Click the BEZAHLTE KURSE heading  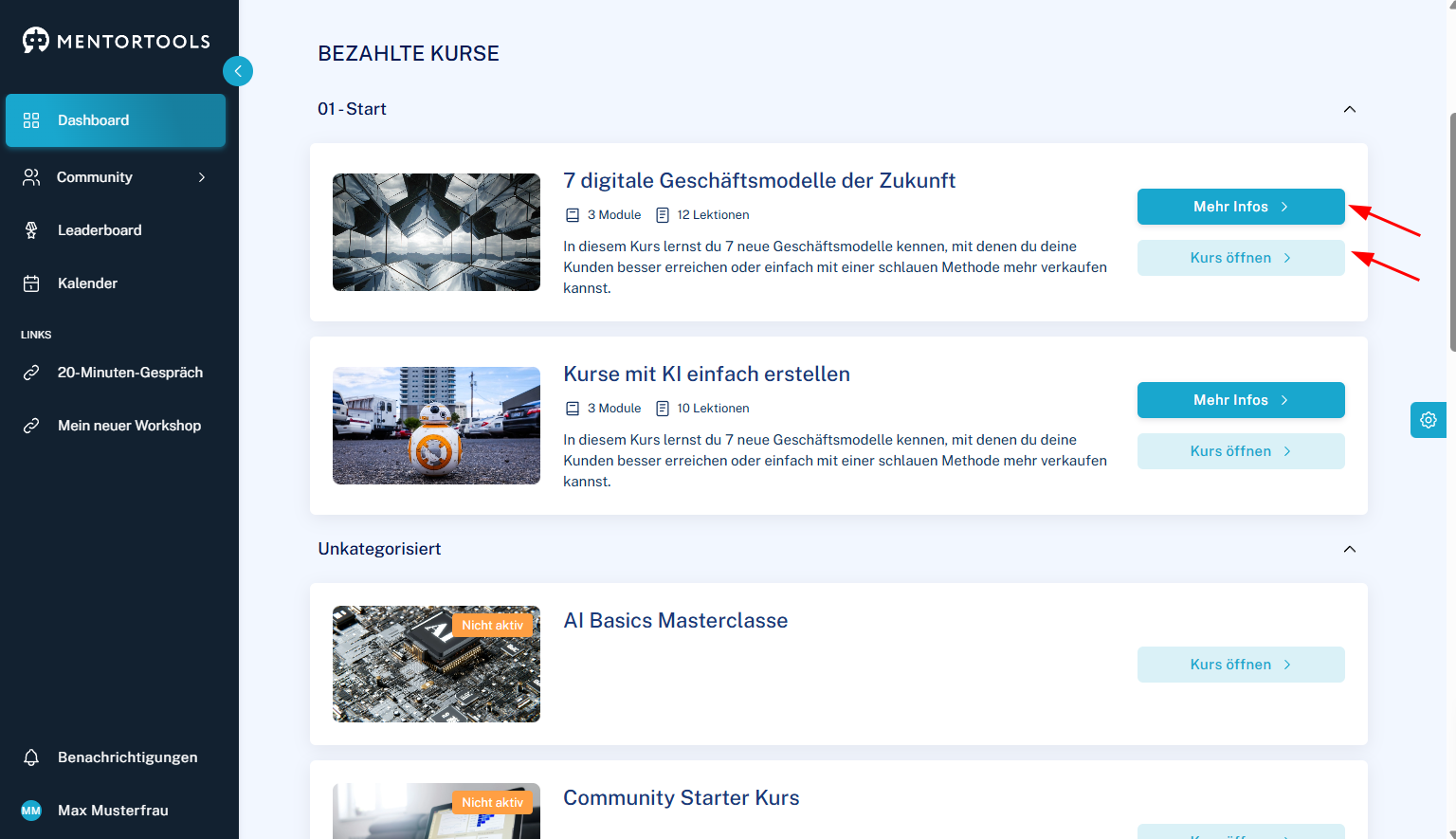coord(409,53)
